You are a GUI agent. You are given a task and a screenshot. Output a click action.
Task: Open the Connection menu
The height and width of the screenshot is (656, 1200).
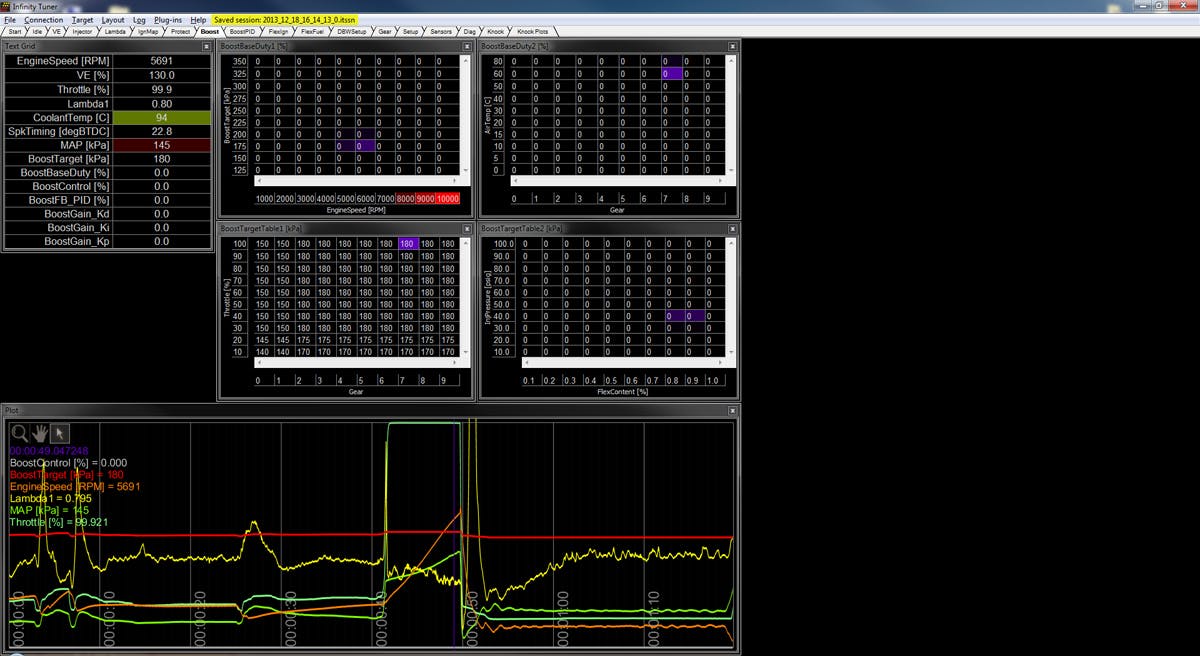(x=43, y=19)
